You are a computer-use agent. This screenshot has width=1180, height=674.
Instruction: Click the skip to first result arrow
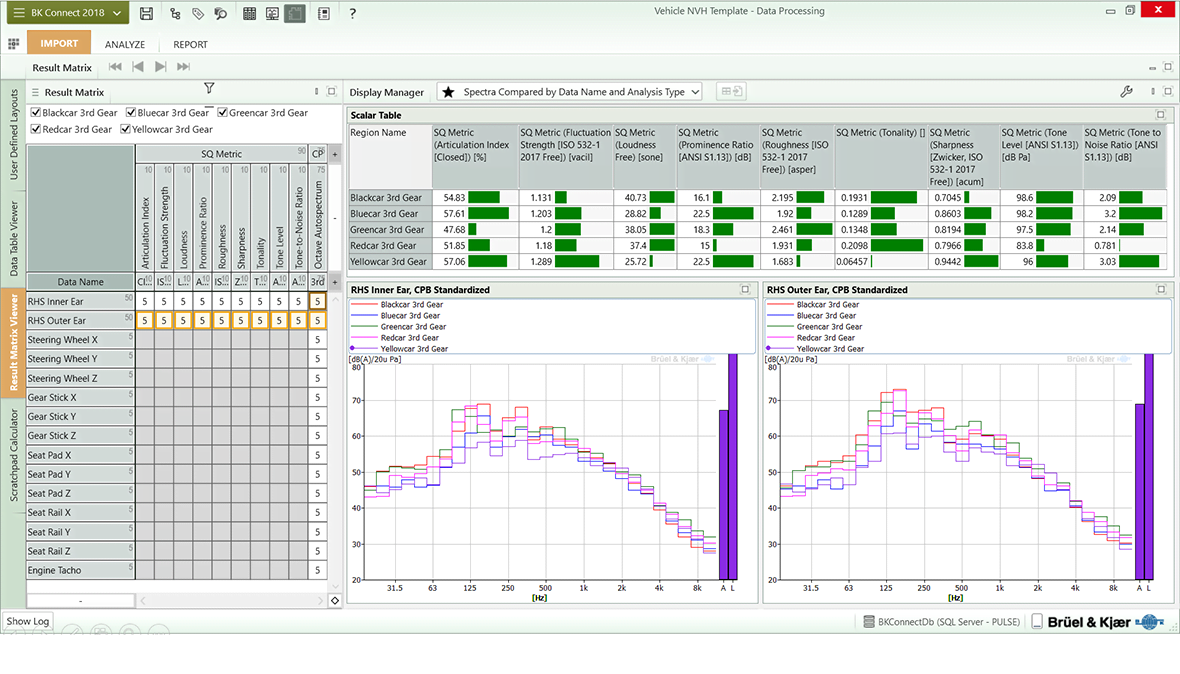[x=115, y=67]
